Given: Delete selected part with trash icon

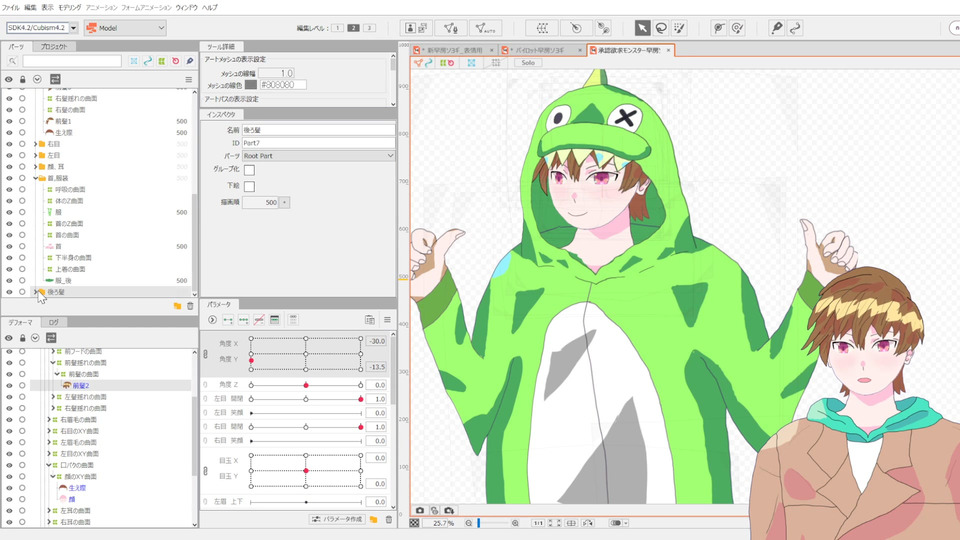Looking at the screenshot, I should tap(190, 306).
